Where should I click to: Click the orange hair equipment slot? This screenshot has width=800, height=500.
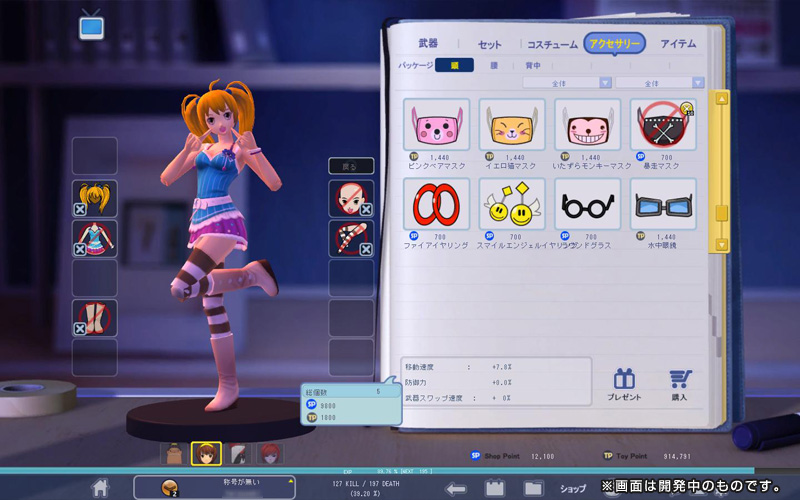(95, 198)
